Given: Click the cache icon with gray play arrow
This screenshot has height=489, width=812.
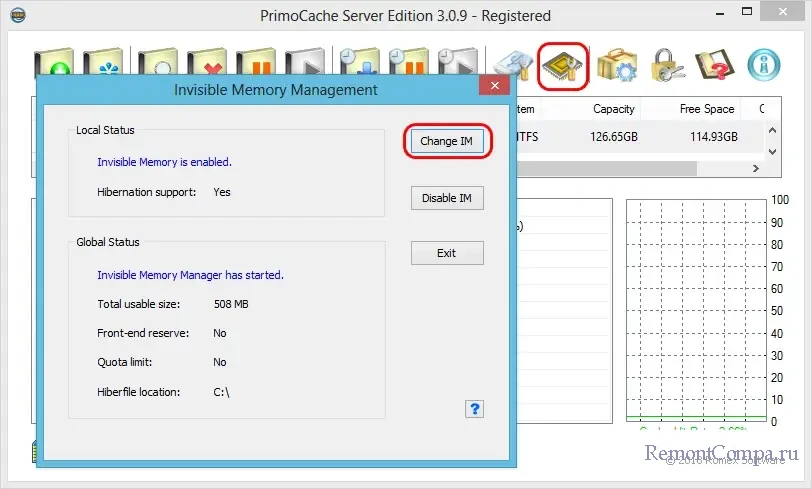Looking at the screenshot, I should [x=305, y=64].
